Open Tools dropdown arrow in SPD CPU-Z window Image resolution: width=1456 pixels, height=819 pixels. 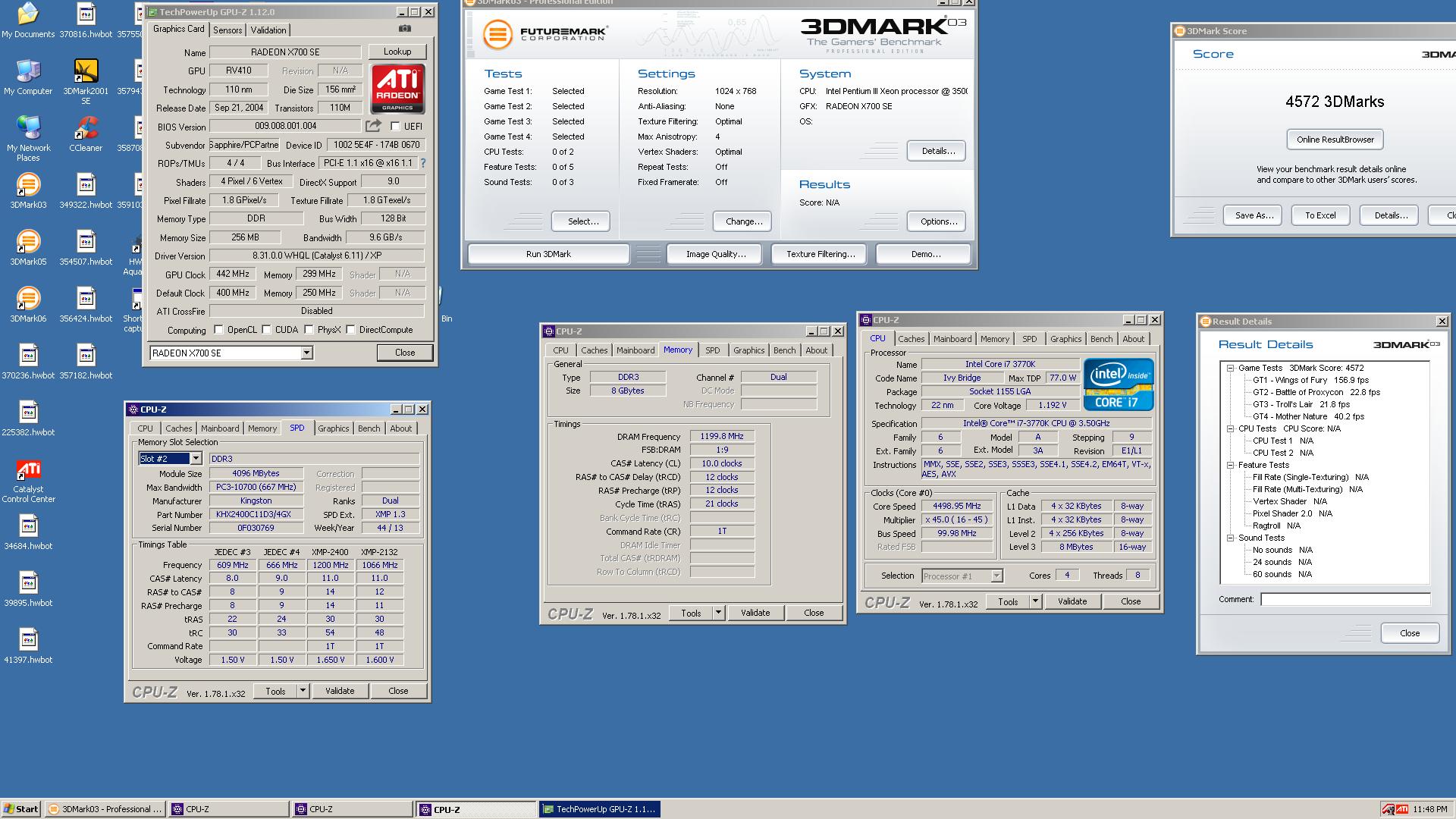[303, 691]
